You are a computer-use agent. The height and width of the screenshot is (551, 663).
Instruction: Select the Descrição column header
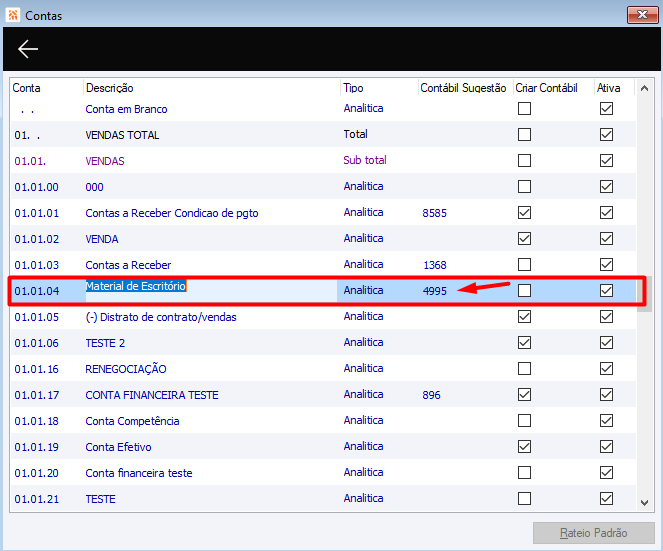click(x=110, y=88)
